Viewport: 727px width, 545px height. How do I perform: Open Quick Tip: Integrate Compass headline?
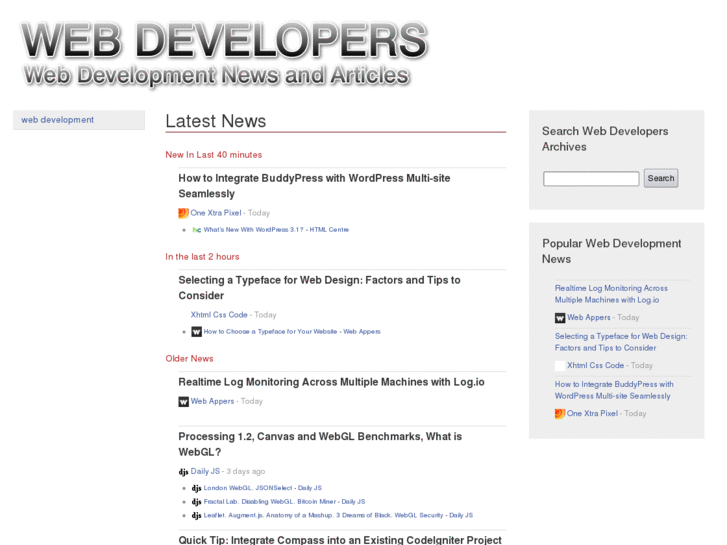[340, 540]
